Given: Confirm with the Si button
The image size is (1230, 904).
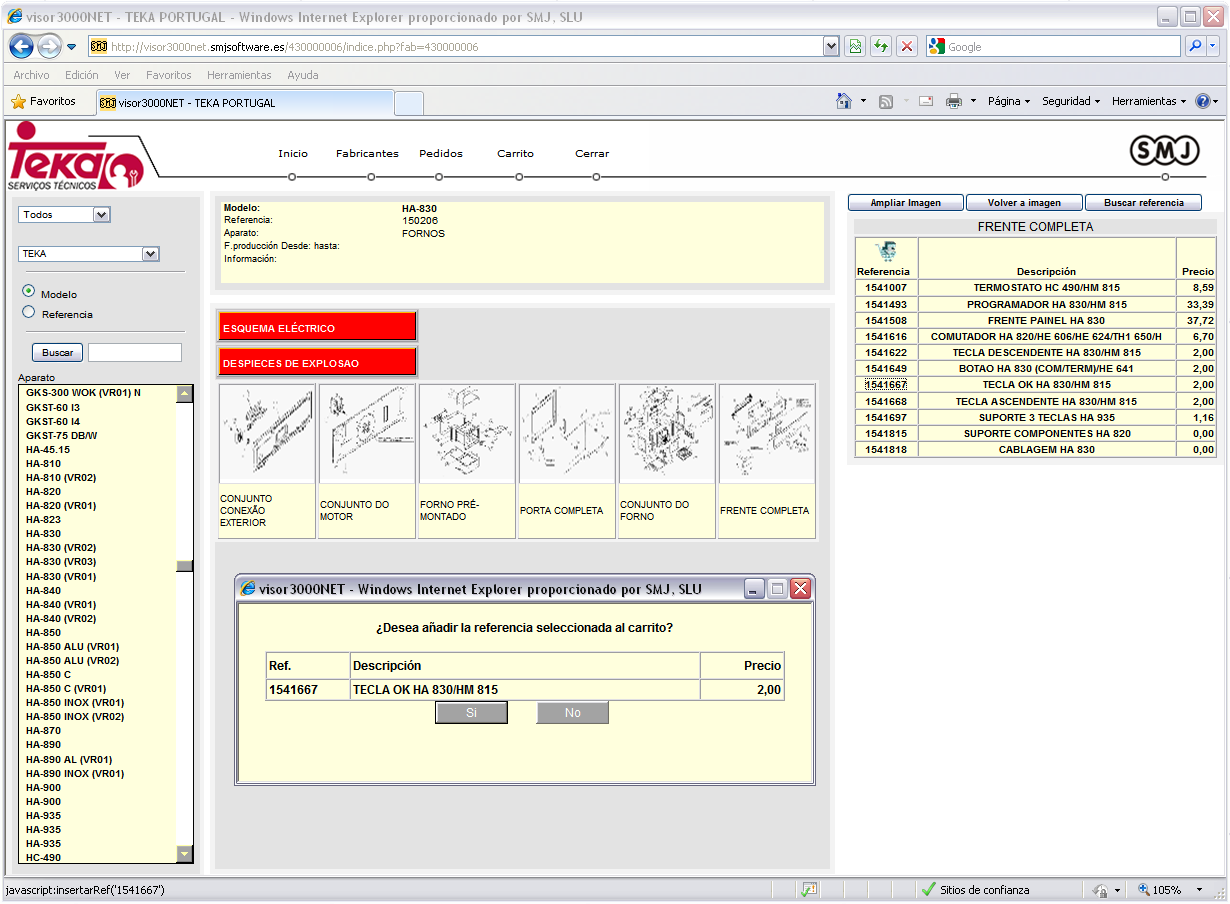Looking at the screenshot, I should click(472, 713).
